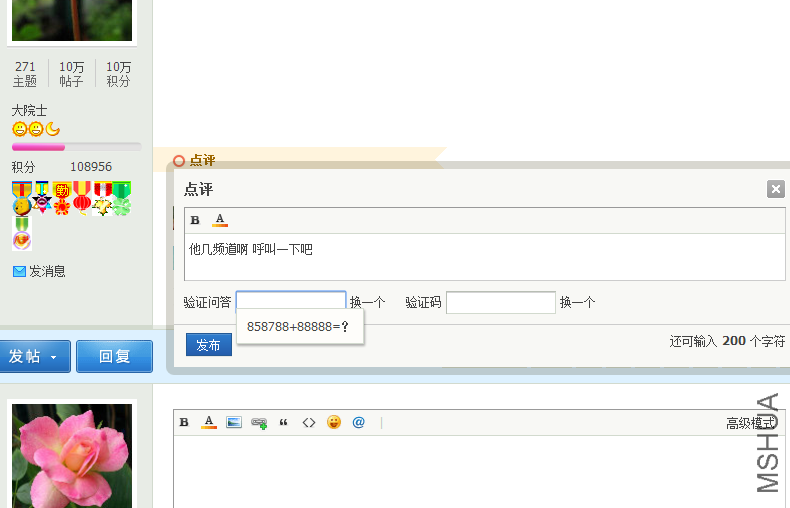
Task: Close the 点评 dialog
Action: coord(775,189)
